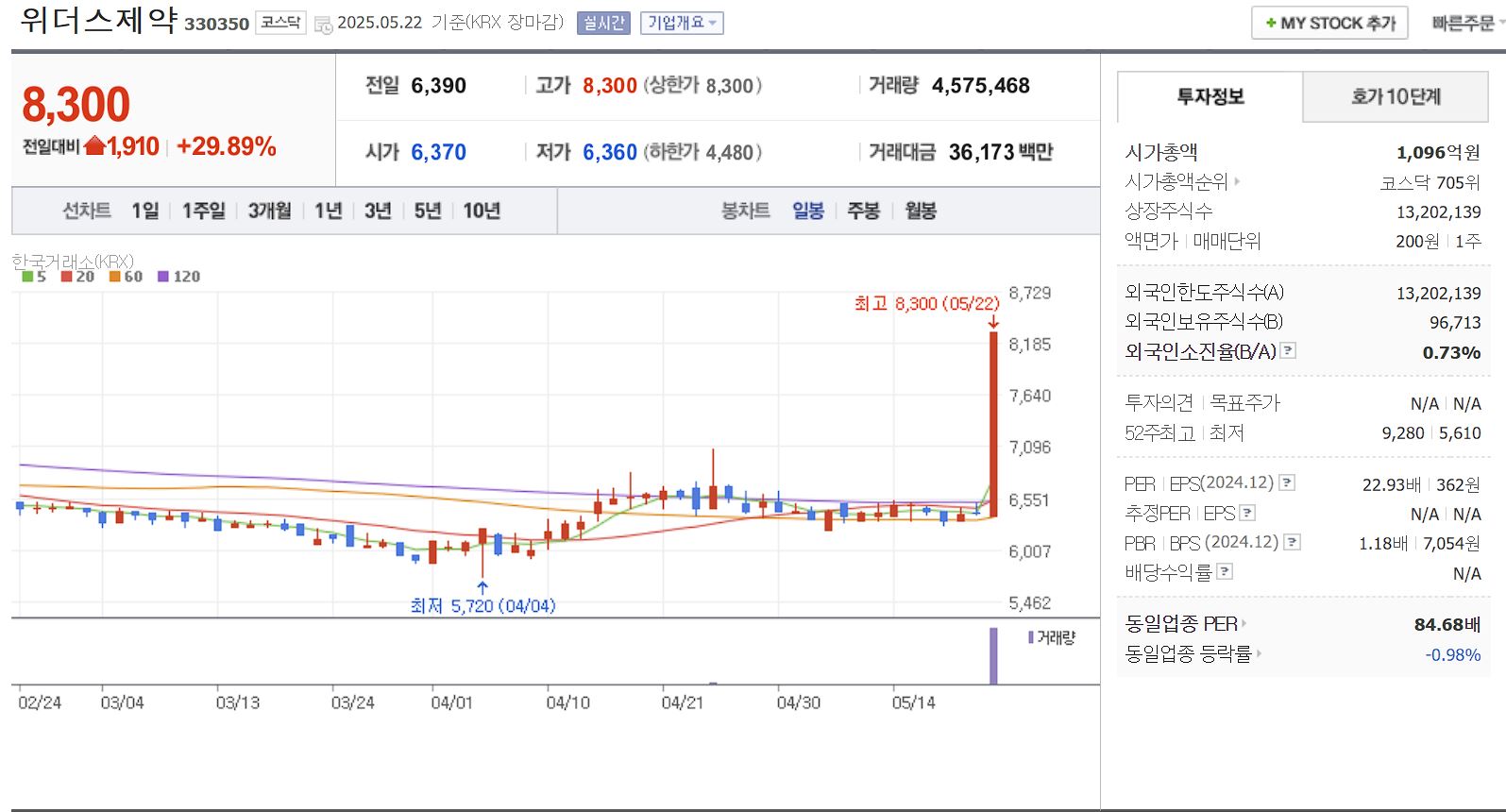Click the question mark next to 외국인소진율(B/A)

[x=1288, y=350]
